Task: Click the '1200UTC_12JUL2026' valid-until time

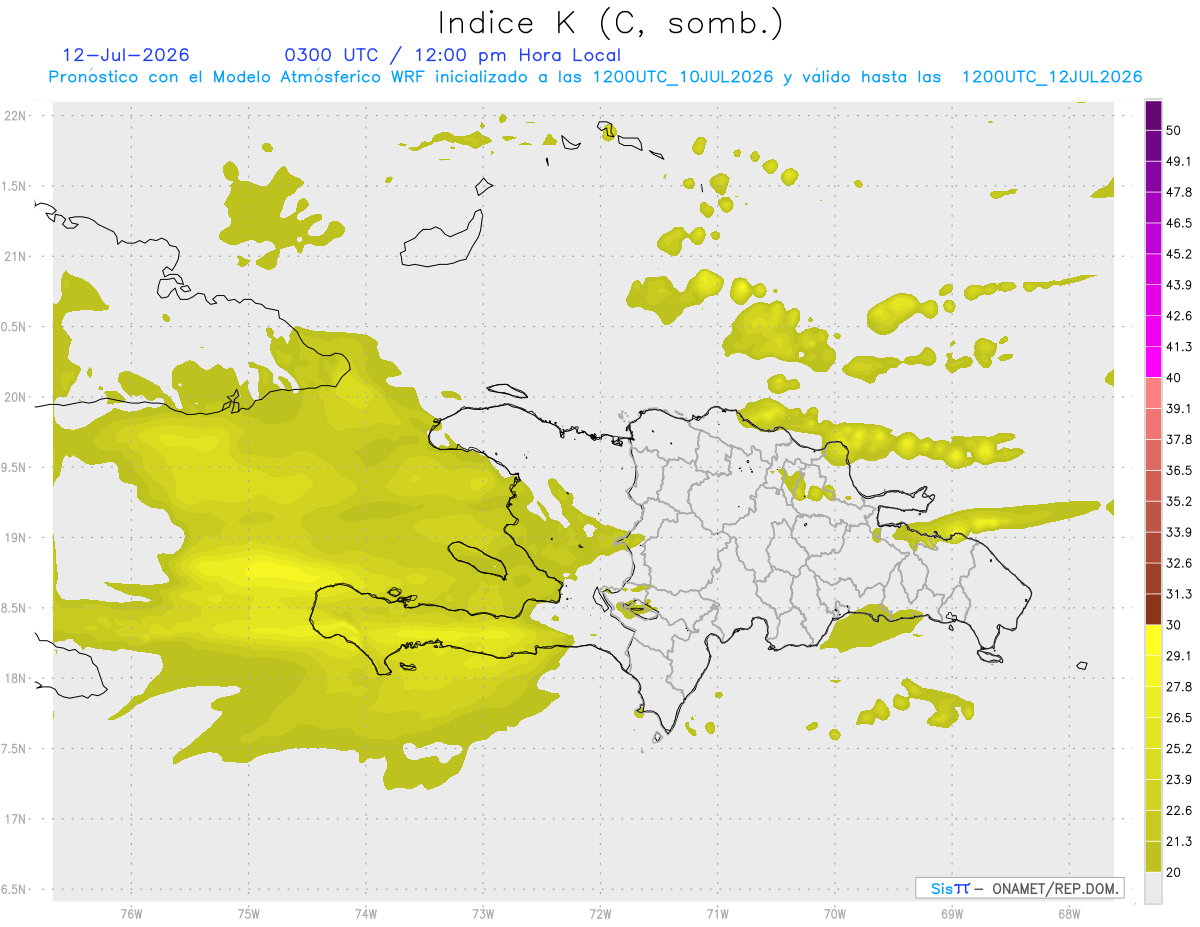Action: pos(1052,77)
